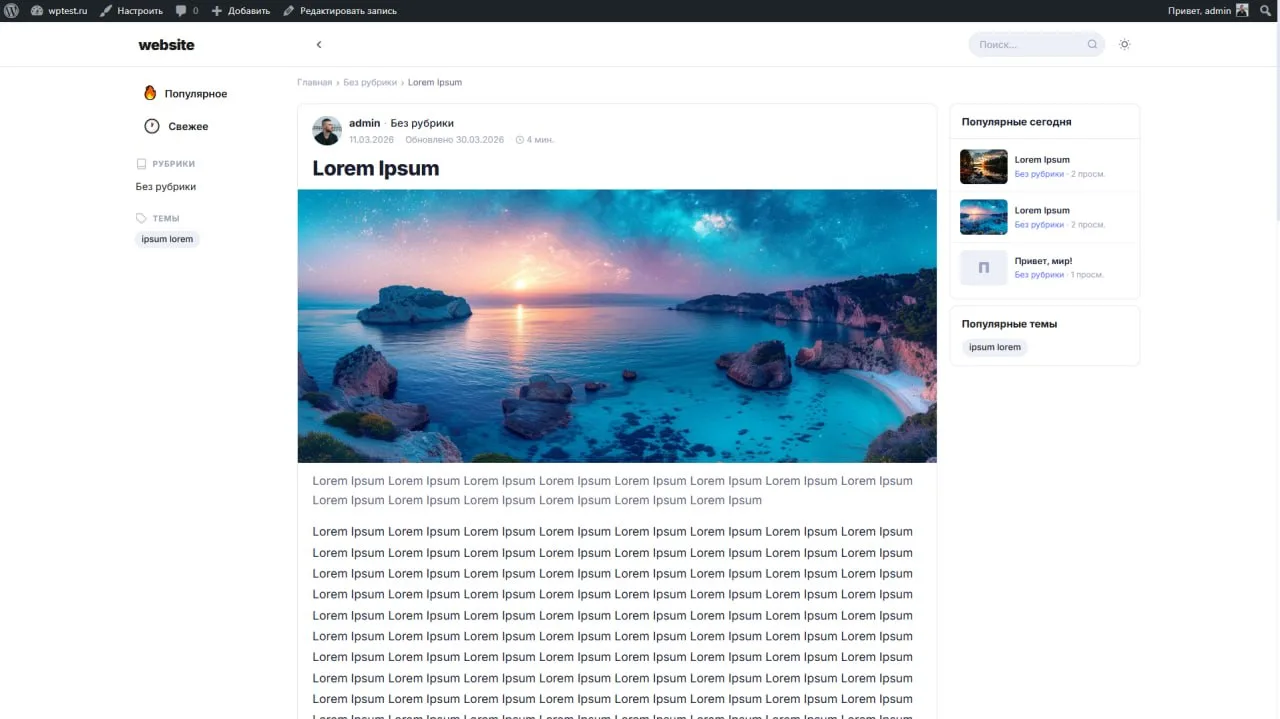Open first Lorem Ipsum popular post thumbnail
The height and width of the screenshot is (719, 1280).
[984, 167]
